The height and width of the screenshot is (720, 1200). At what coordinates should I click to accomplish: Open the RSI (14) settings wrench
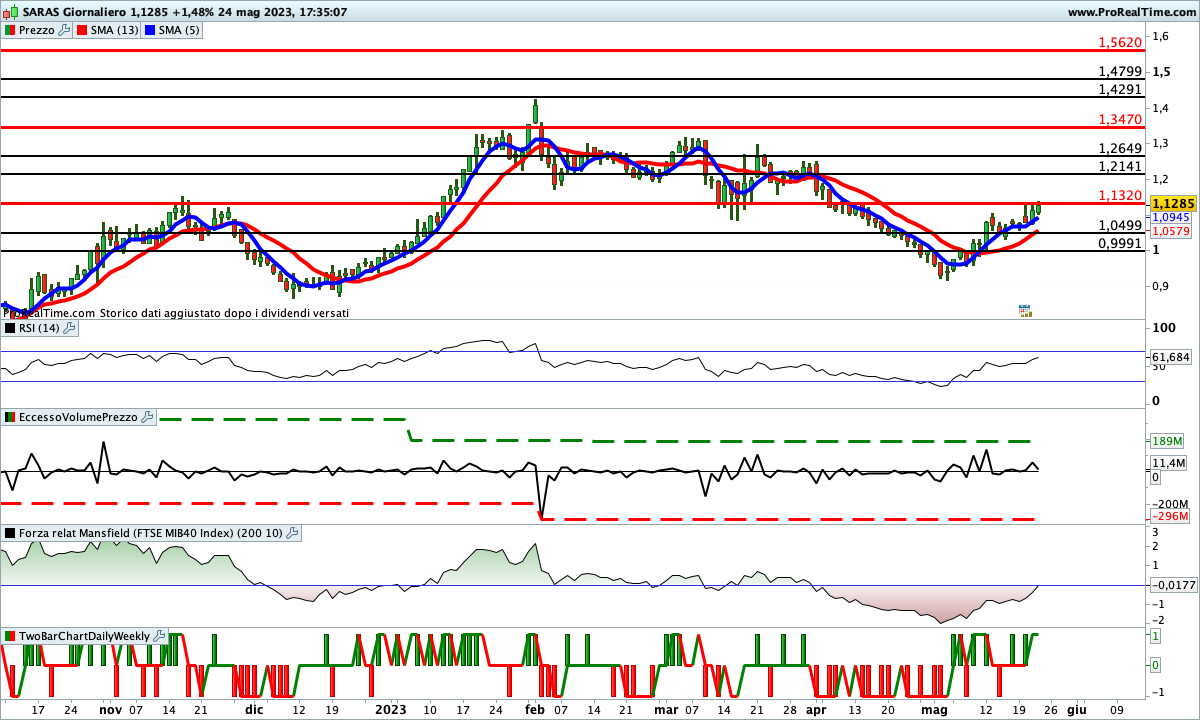(x=70, y=327)
